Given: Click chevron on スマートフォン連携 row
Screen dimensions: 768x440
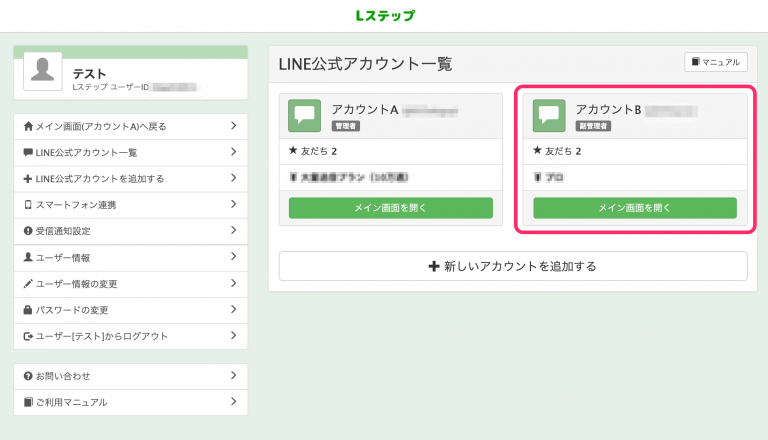Looking at the screenshot, I should (234, 204).
